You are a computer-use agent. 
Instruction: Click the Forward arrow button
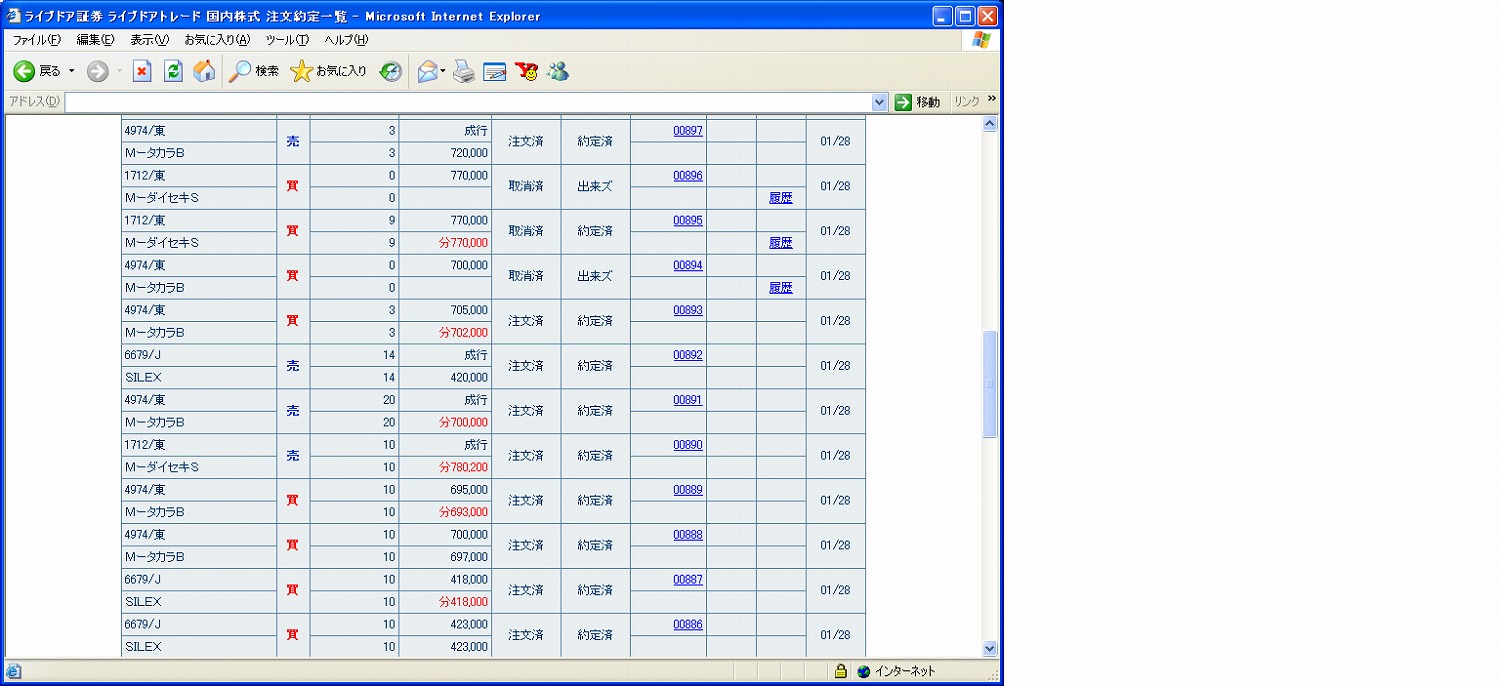coord(97,71)
